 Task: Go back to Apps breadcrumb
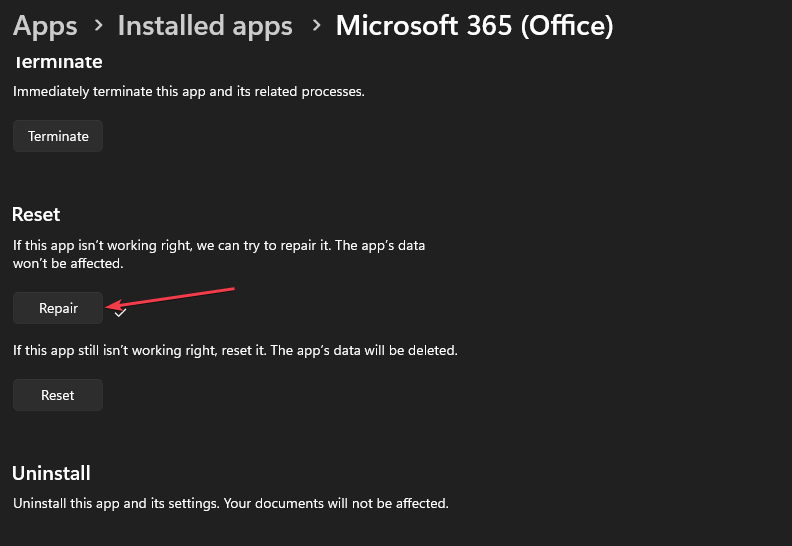click(45, 26)
